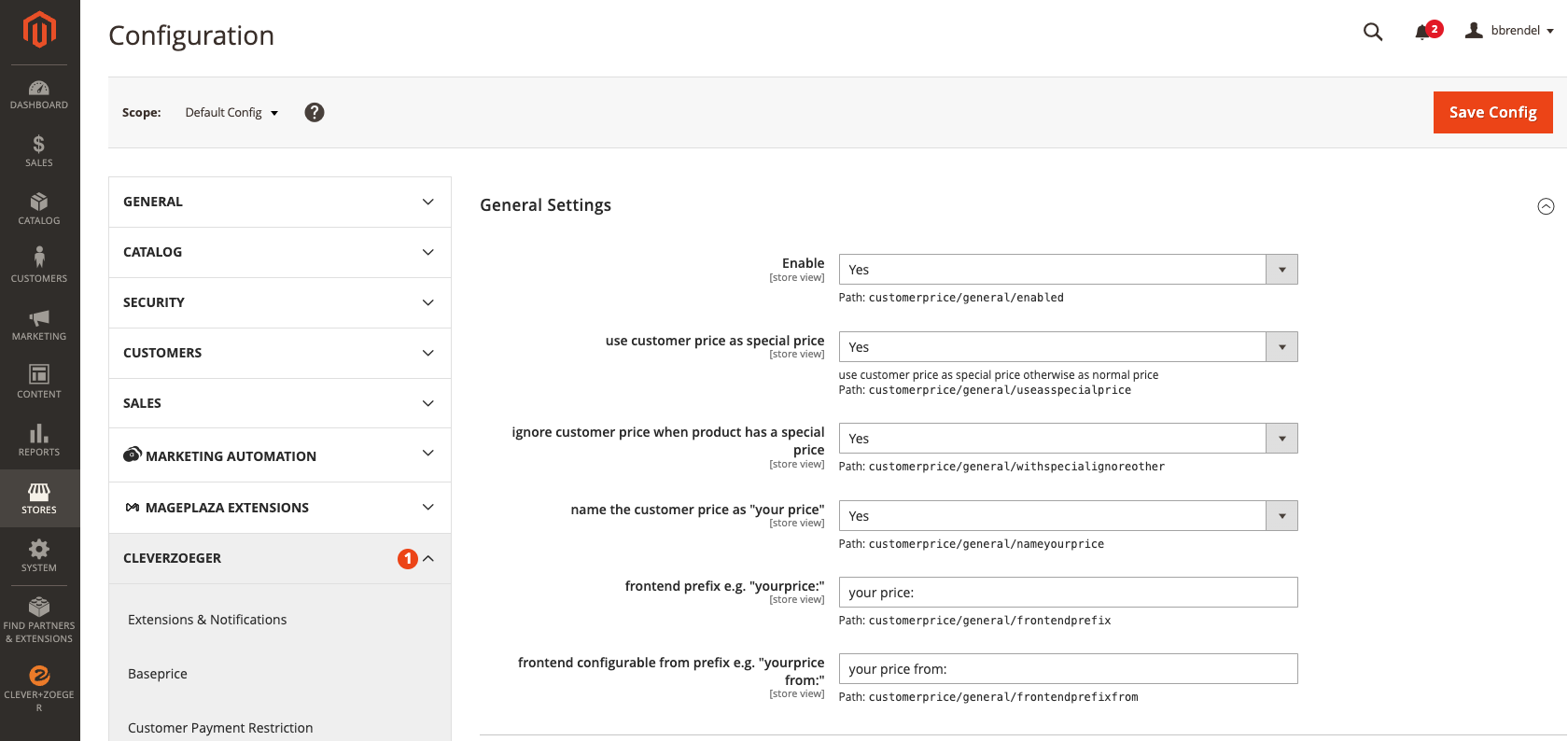This screenshot has height=741, width=1568.
Task: Open the Clever+Zoeger sidebar item
Action: coord(39,689)
